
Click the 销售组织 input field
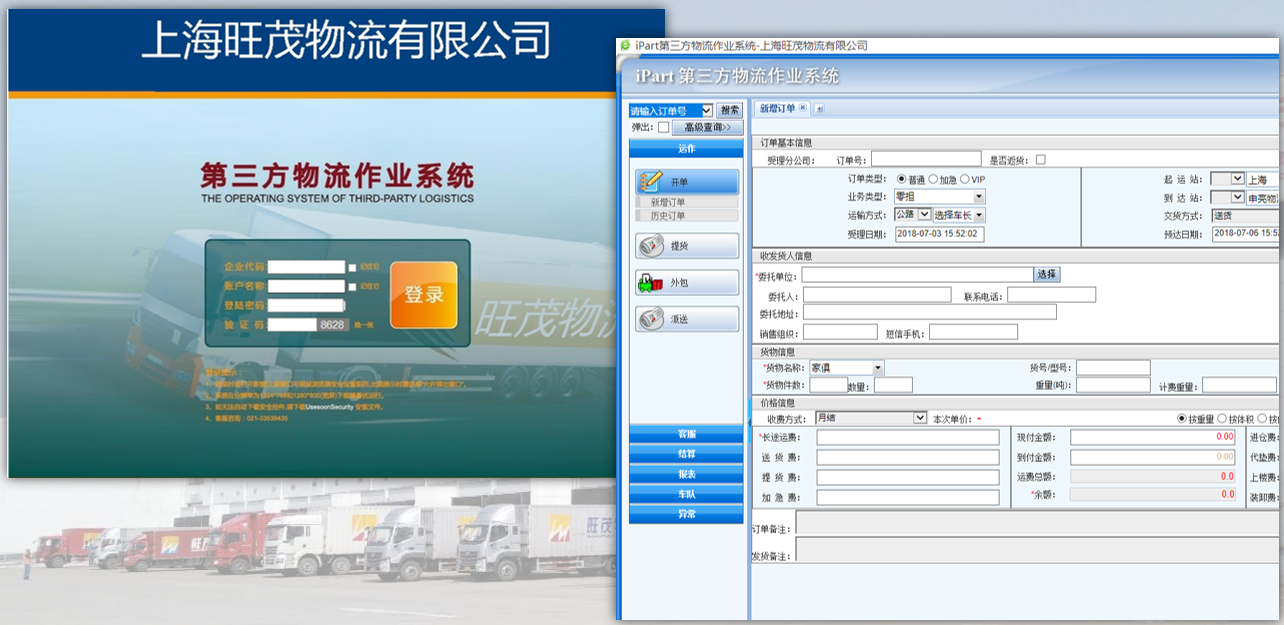(x=840, y=332)
